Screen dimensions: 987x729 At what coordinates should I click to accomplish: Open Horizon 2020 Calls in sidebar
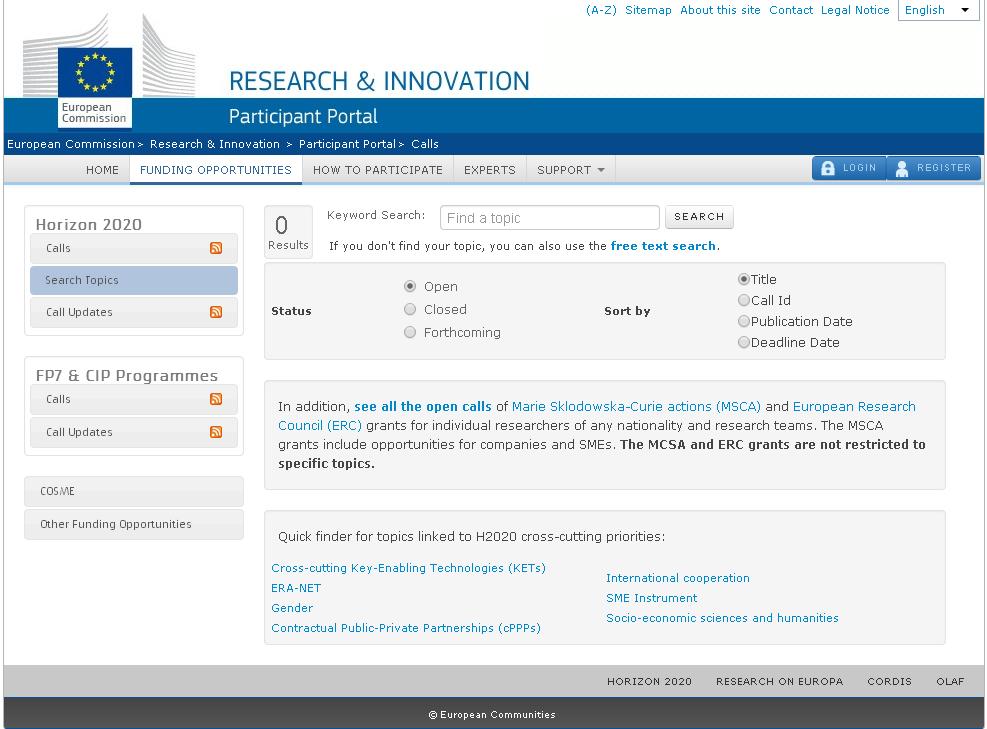(133, 248)
